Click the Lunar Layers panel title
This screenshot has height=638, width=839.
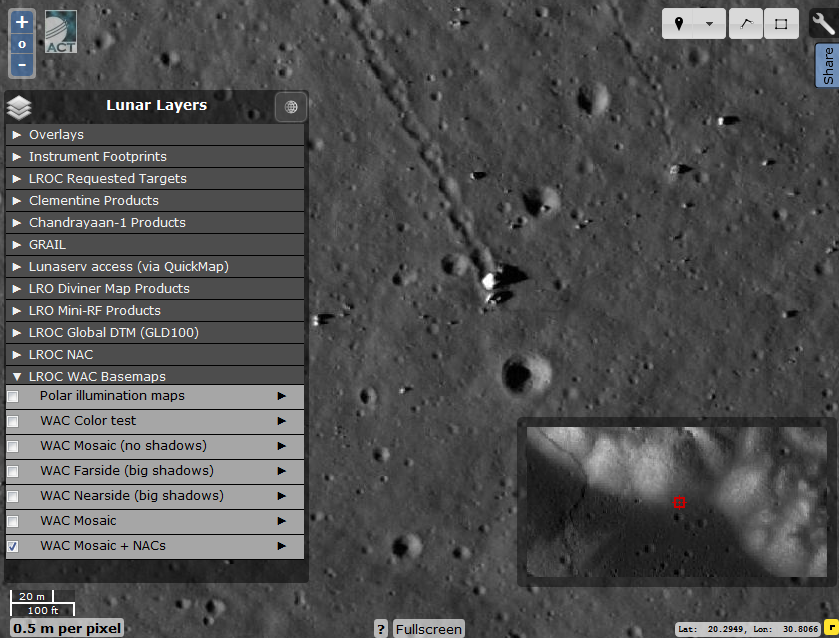(x=156, y=105)
